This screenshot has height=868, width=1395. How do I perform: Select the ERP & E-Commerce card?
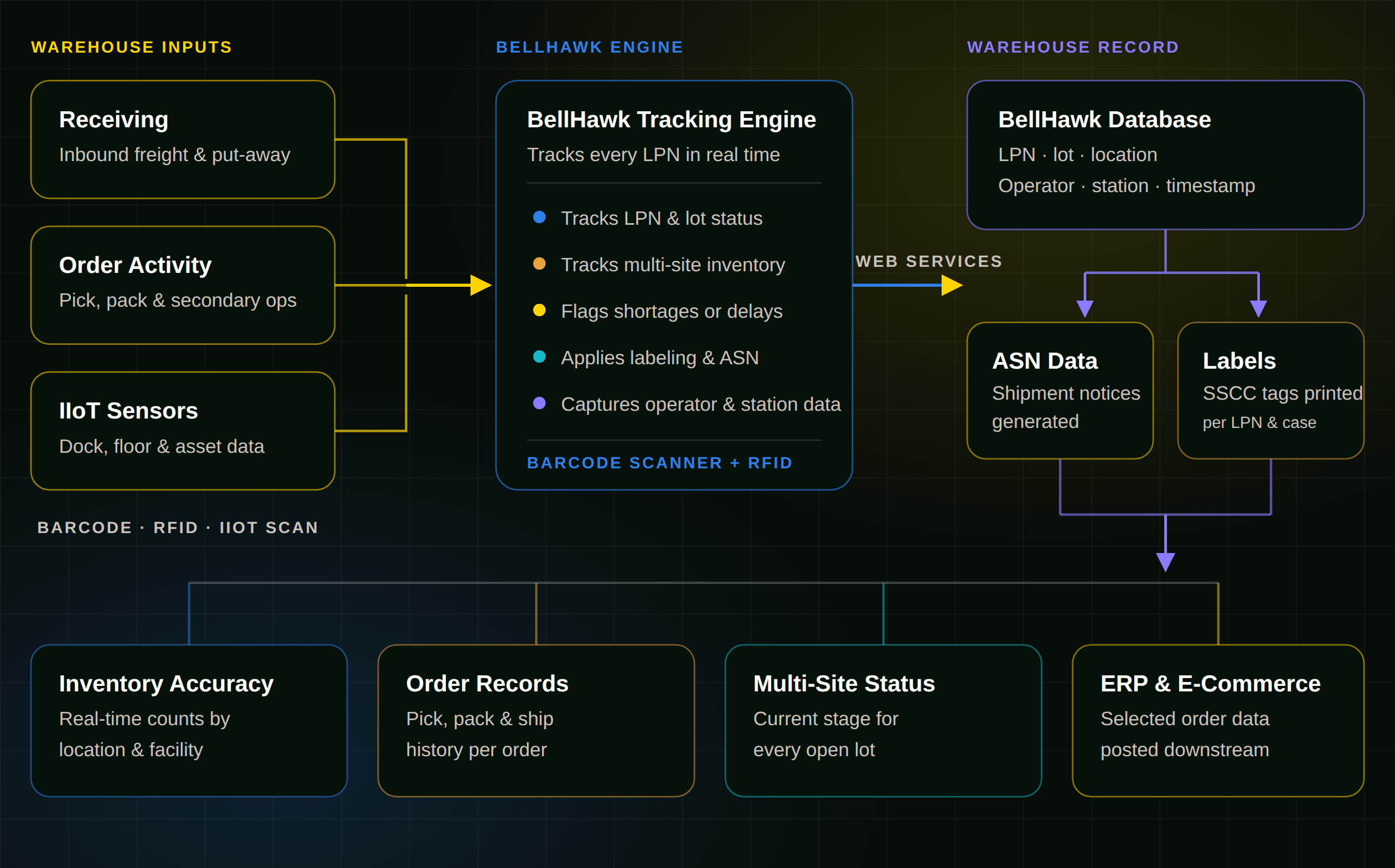(x=1218, y=720)
